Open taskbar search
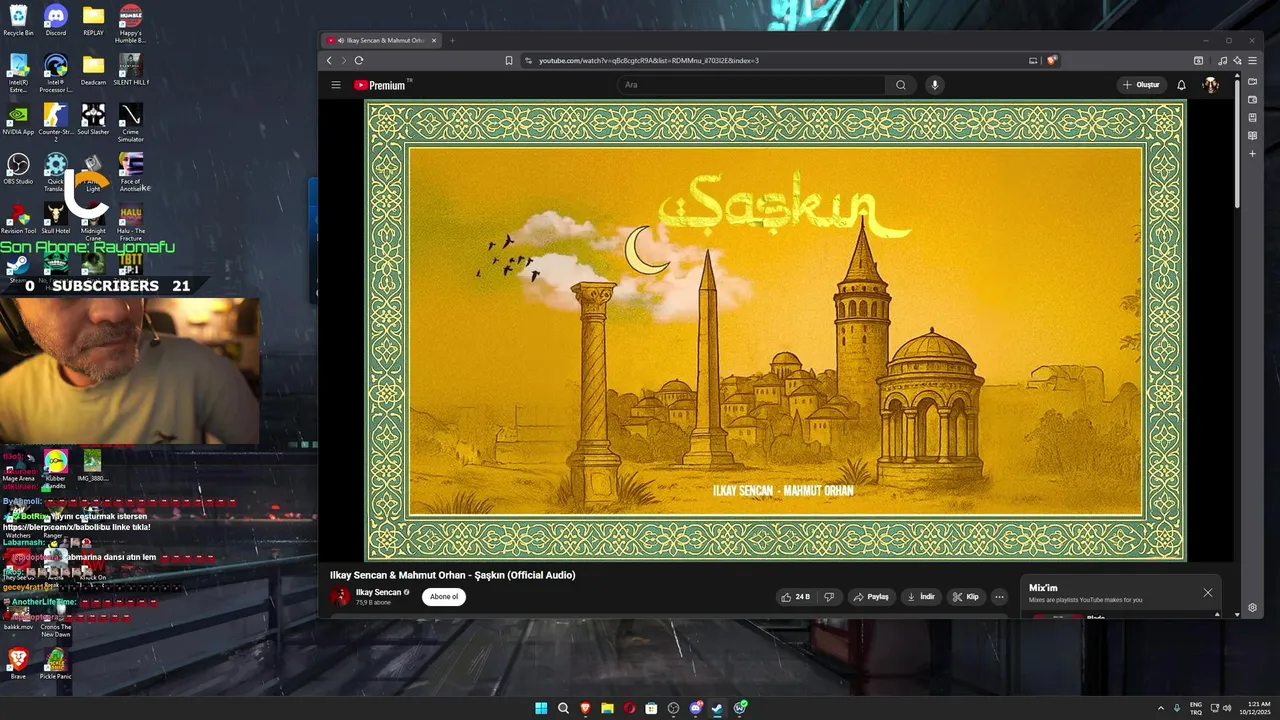Screen dimensions: 1280x720 [x=563, y=708]
